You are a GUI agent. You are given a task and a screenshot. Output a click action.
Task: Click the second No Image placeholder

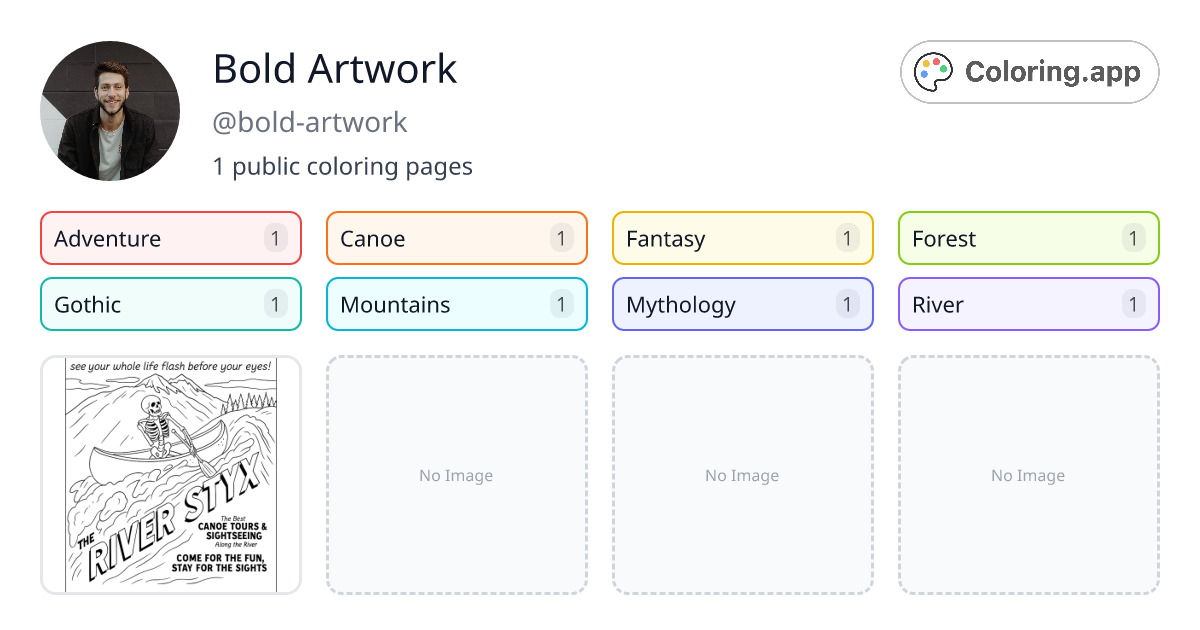tap(456, 475)
